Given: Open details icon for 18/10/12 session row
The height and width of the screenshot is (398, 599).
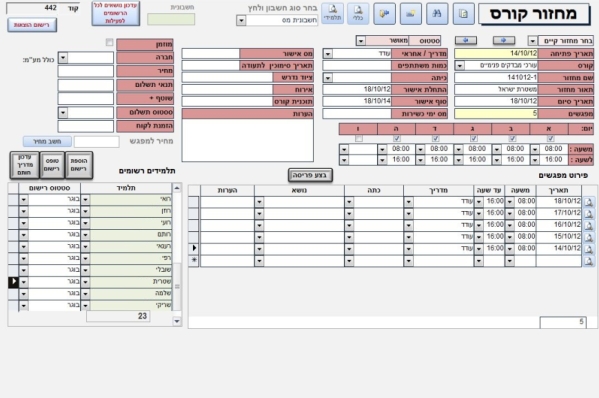Looking at the screenshot, I should 589,202.
